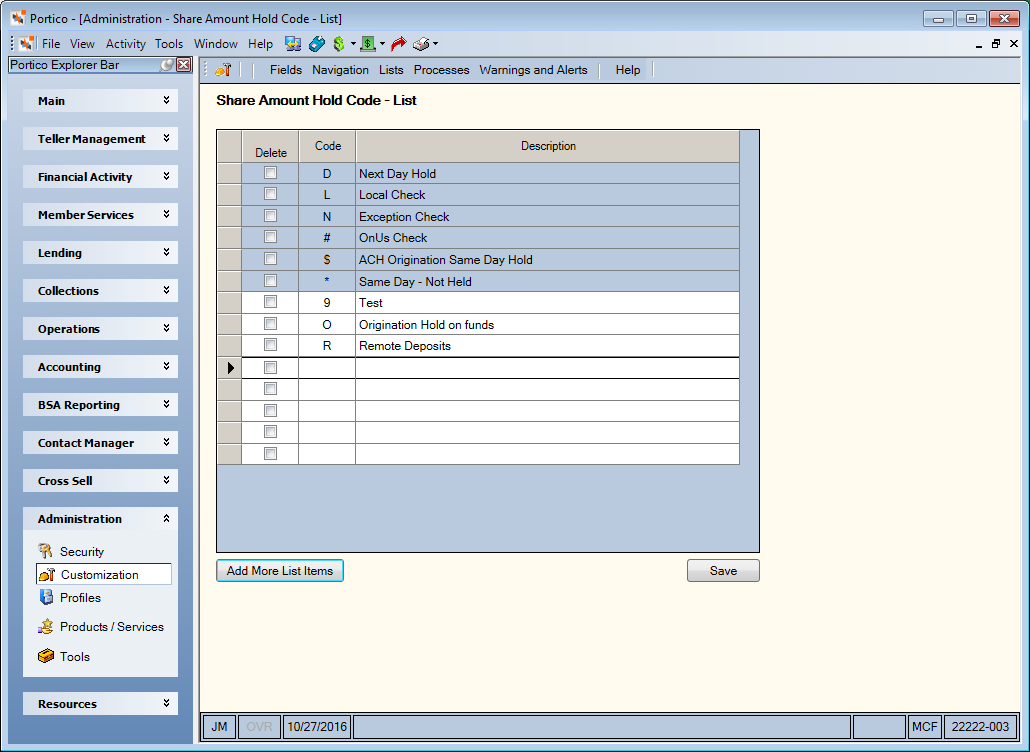Open dropdown arrow beside cash drawer icon
The height and width of the screenshot is (752, 1030).
point(382,44)
